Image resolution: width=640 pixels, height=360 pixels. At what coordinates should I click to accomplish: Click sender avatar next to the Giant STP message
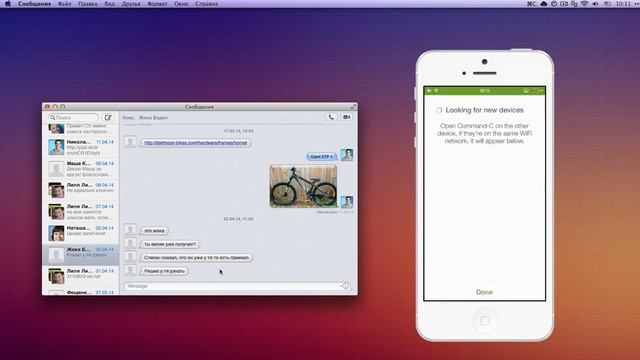pyautogui.click(x=347, y=154)
